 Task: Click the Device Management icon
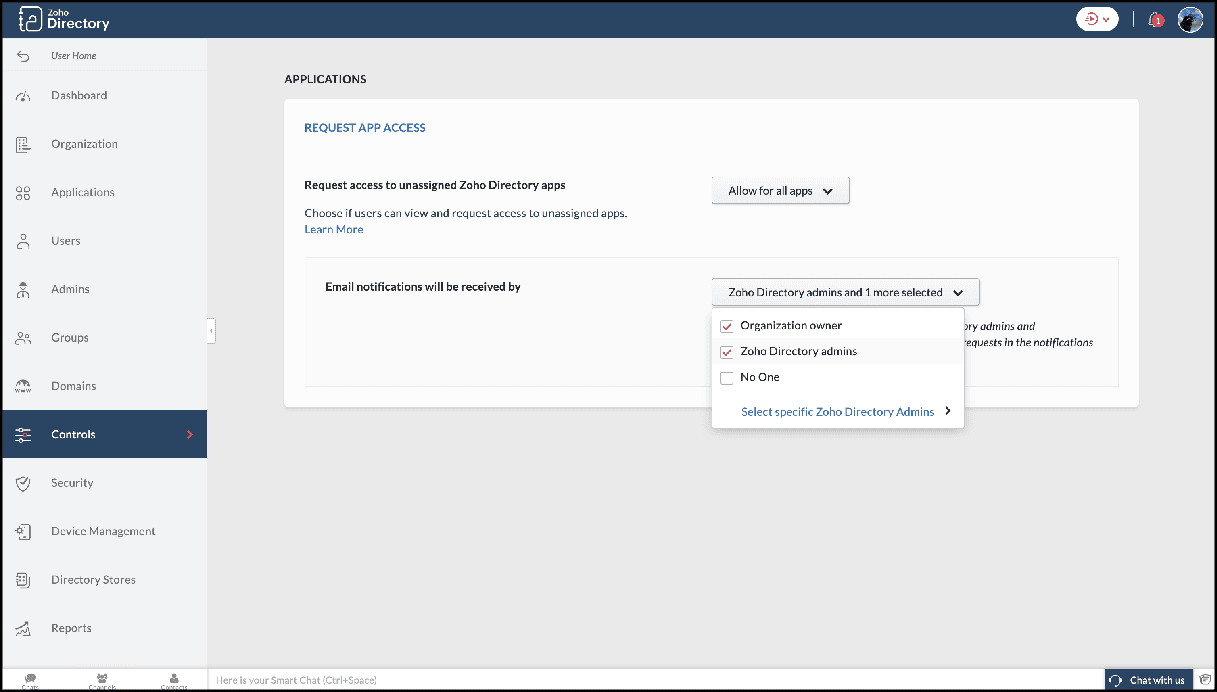(x=24, y=532)
